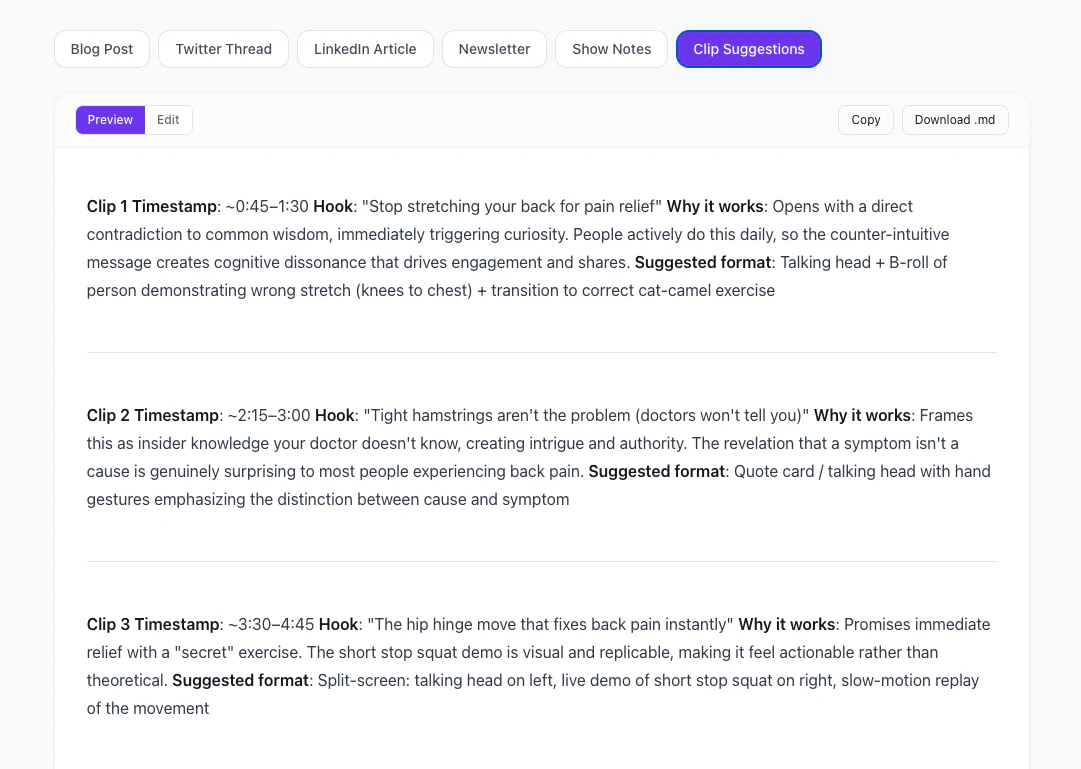The width and height of the screenshot is (1081, 769).
Task: Open the Show Notes tab
Action: click(x=611, y=49)
